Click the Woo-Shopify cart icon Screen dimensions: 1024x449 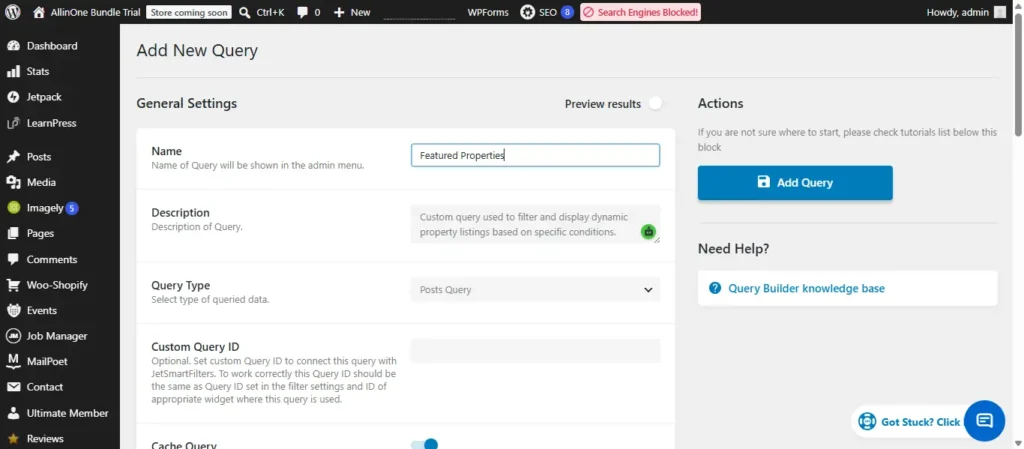pos(13,285)
